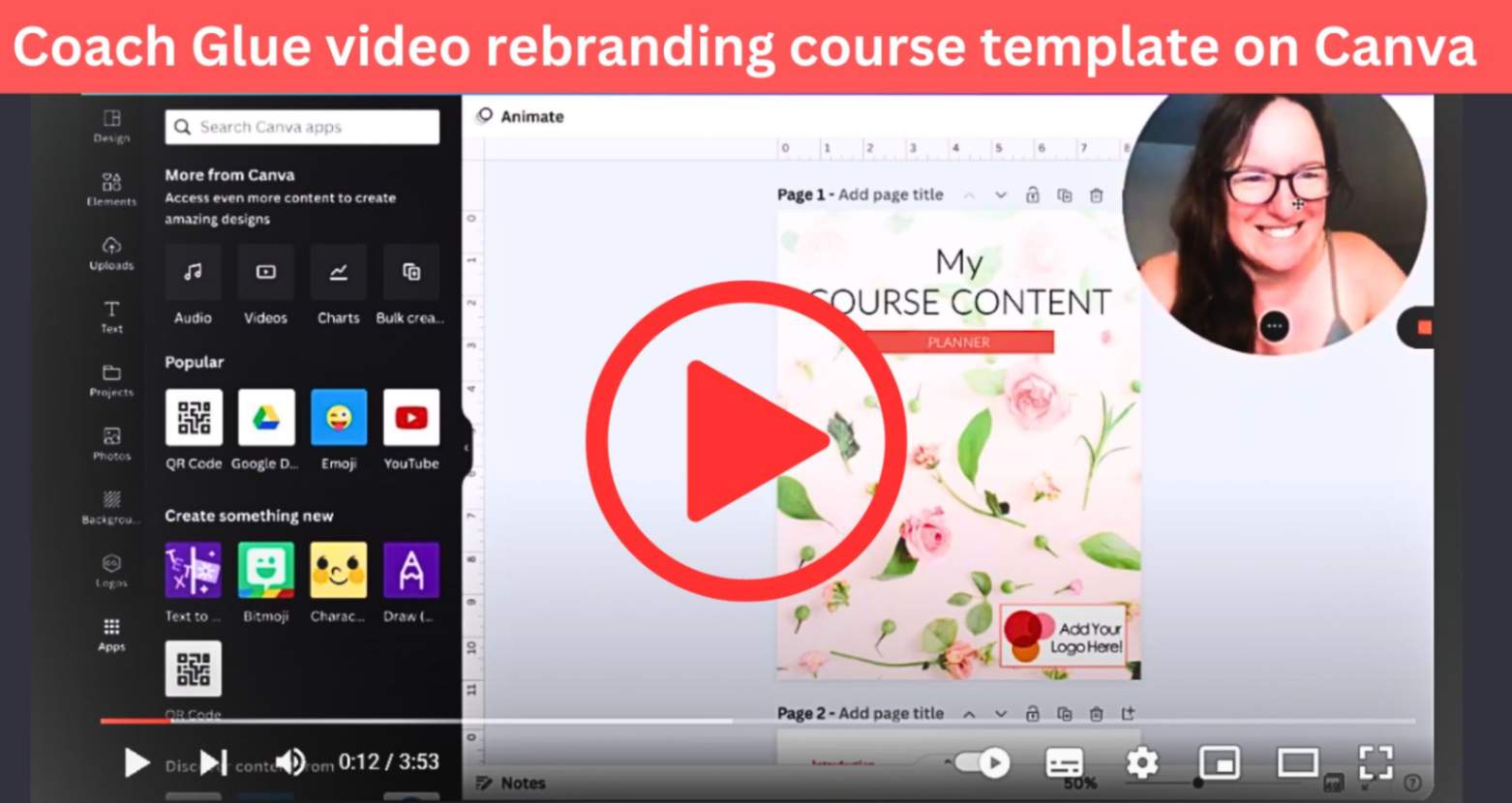Image resolution: width=1512 pixels, height=803 pixels.
Task: Duplicate Page 1 with the copy icon
Action: (x=1065, y=194)
